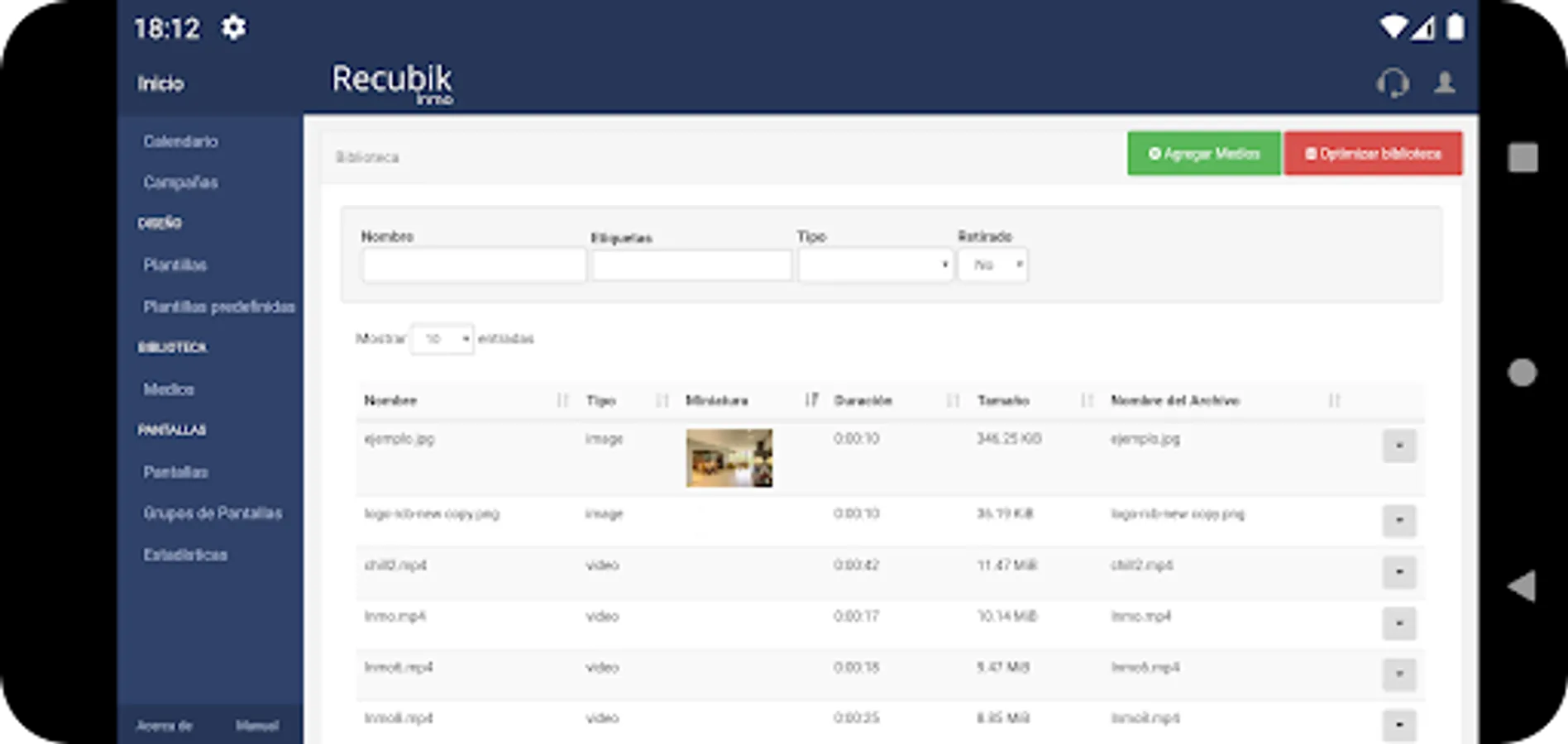This screenshot has height=744, width=1568.
Task: Sort by Duración using its sort icon
Action: pyautogui.click(x=953, y=401)
